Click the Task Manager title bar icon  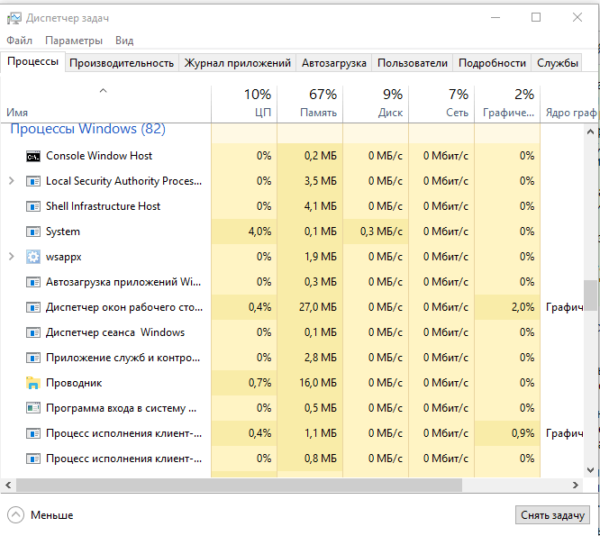14,18
